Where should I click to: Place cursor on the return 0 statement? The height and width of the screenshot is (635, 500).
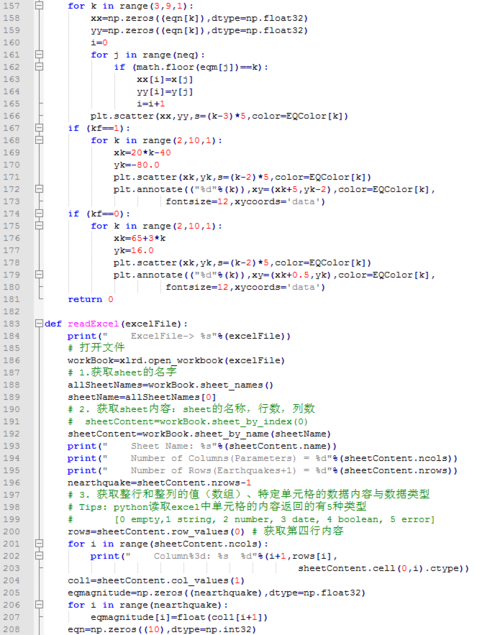[x=91, y=299]
